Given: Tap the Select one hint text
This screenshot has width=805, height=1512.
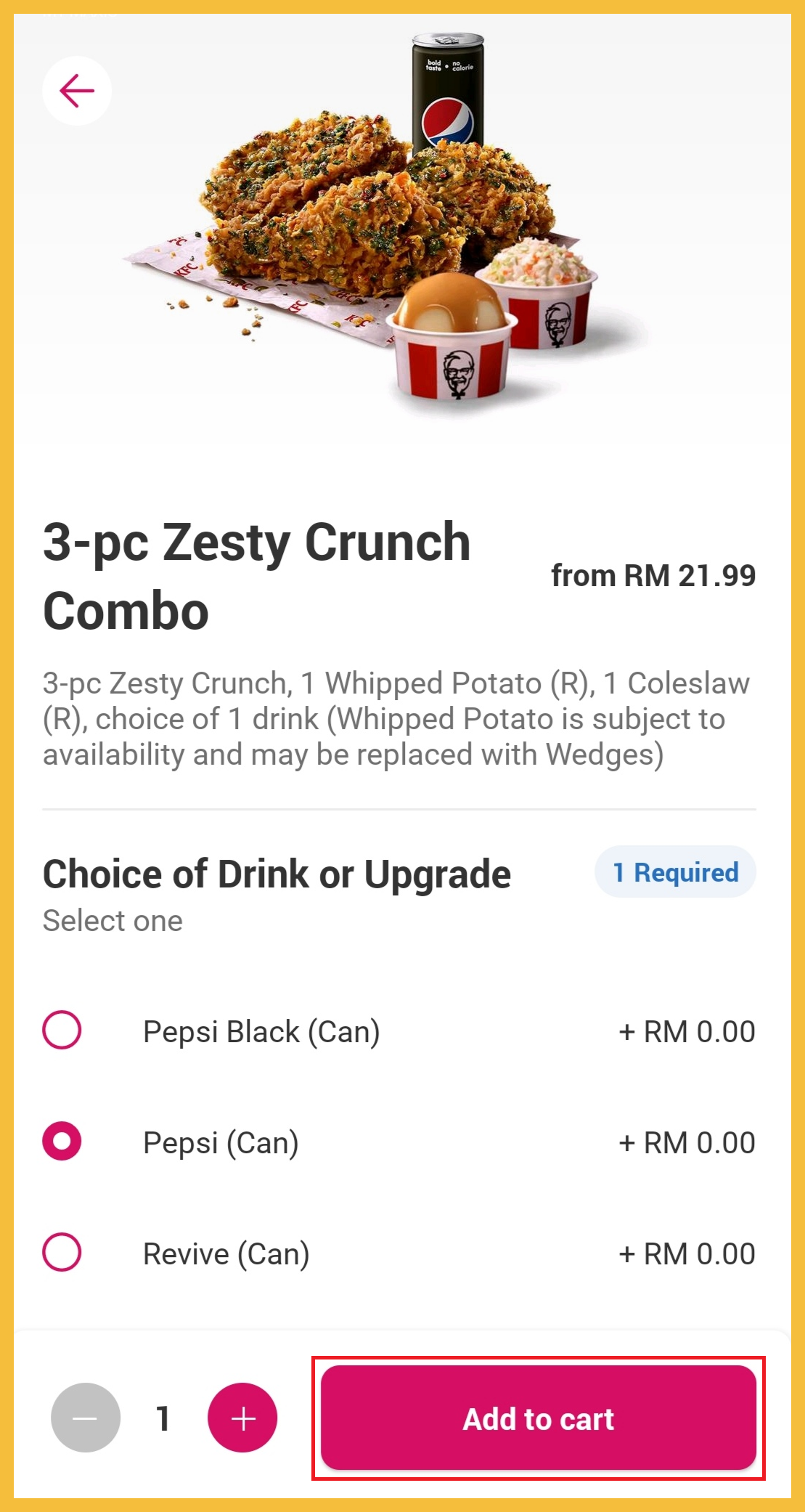Looking at the screenshot, I should 113,921.
